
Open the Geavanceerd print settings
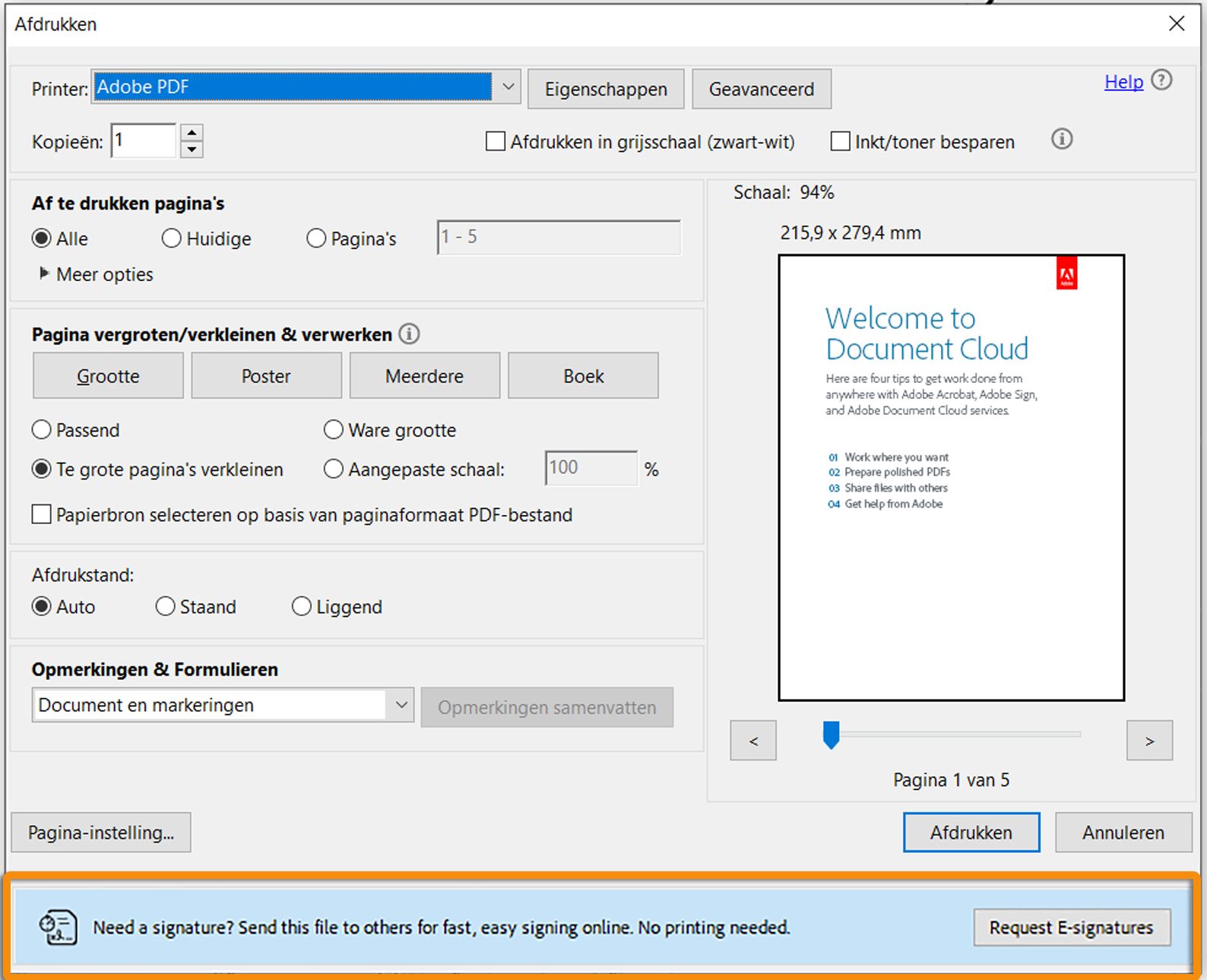[762, 89]
